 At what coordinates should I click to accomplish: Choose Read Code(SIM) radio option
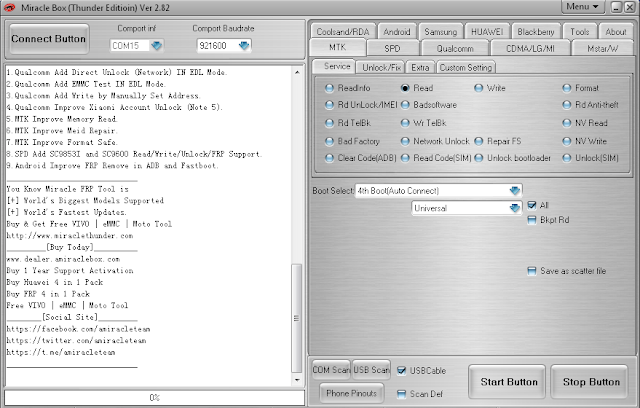(436, 158)
